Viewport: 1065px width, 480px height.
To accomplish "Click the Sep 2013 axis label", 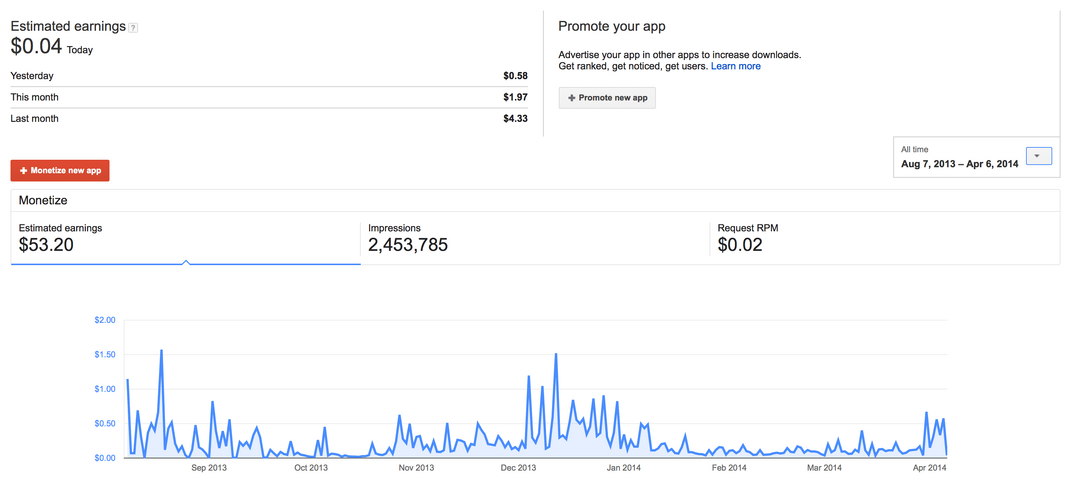I will click(x=209, y=468).
